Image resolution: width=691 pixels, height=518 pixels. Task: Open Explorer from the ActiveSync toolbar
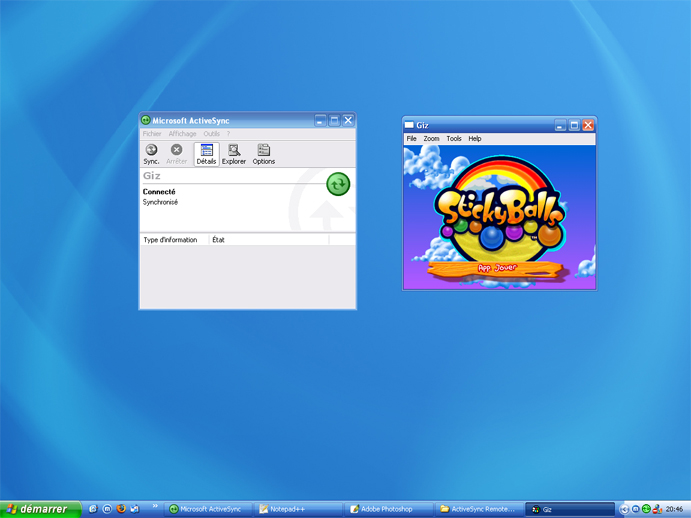234,154
